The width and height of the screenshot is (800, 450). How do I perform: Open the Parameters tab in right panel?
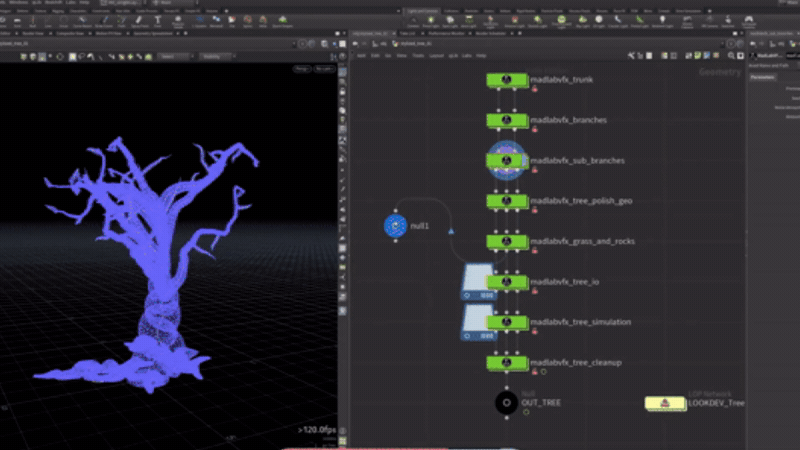[x=762, y=77]
